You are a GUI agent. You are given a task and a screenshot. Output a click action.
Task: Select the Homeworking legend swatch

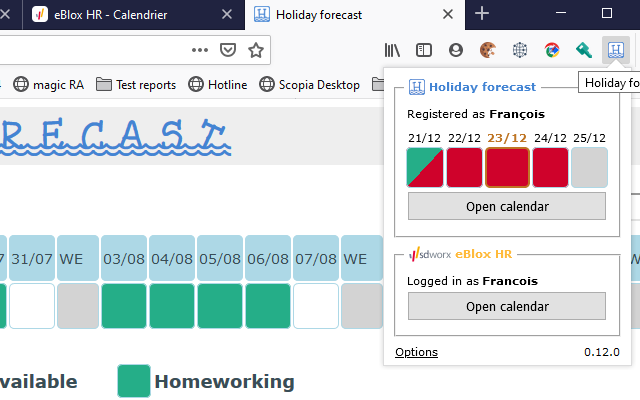[134, 381]
